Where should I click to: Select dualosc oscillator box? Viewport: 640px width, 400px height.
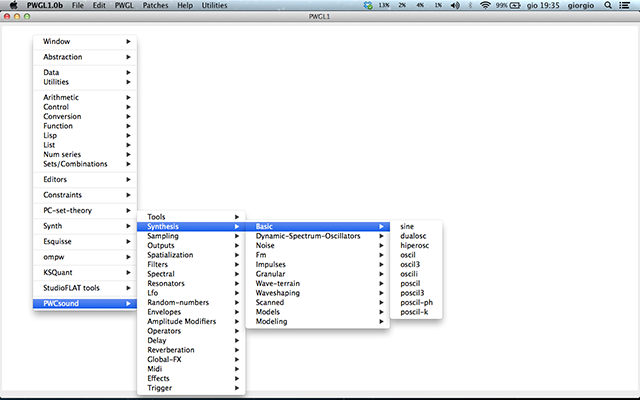pos(416,236)
